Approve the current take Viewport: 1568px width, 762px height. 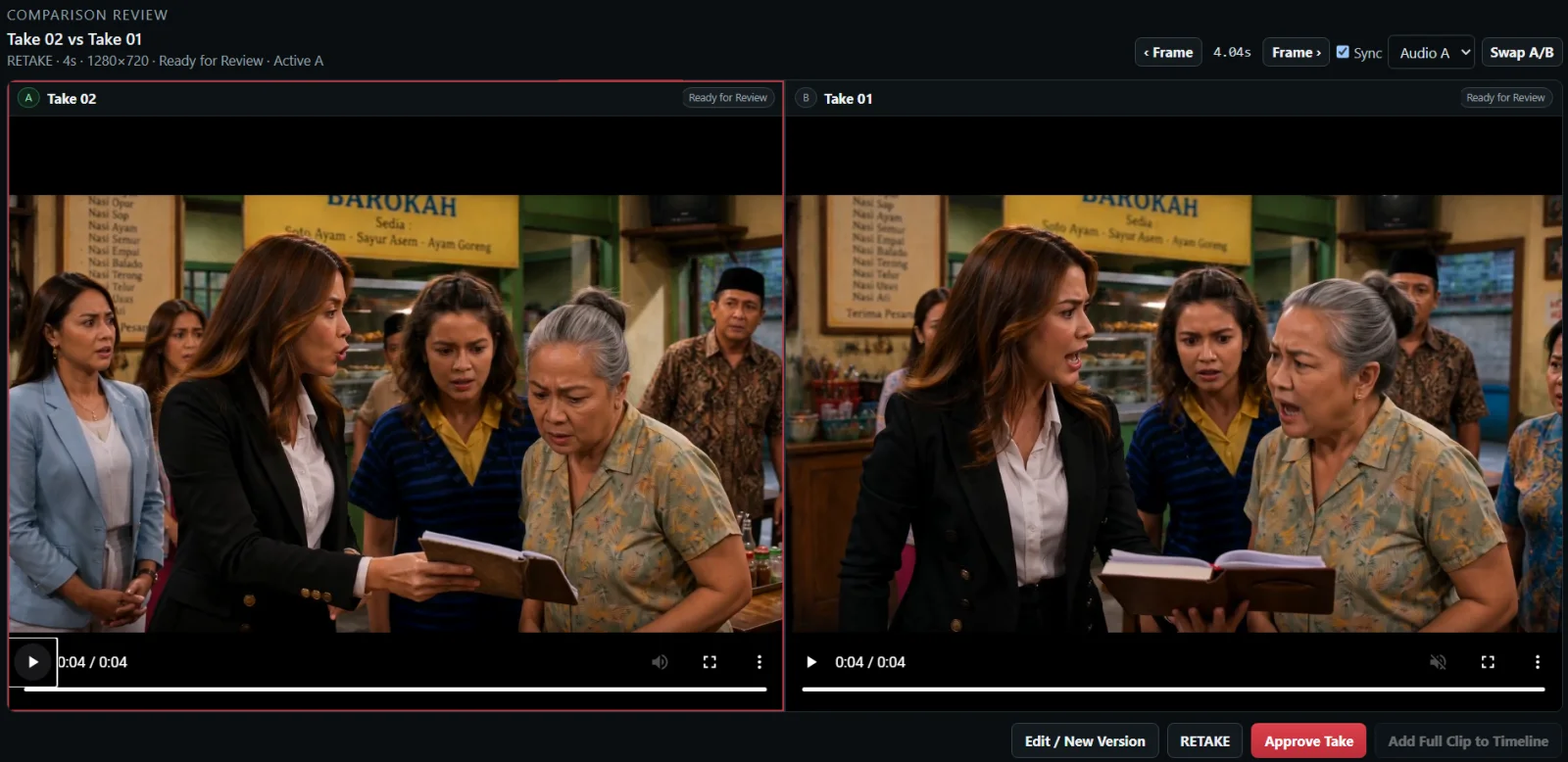1308,741
